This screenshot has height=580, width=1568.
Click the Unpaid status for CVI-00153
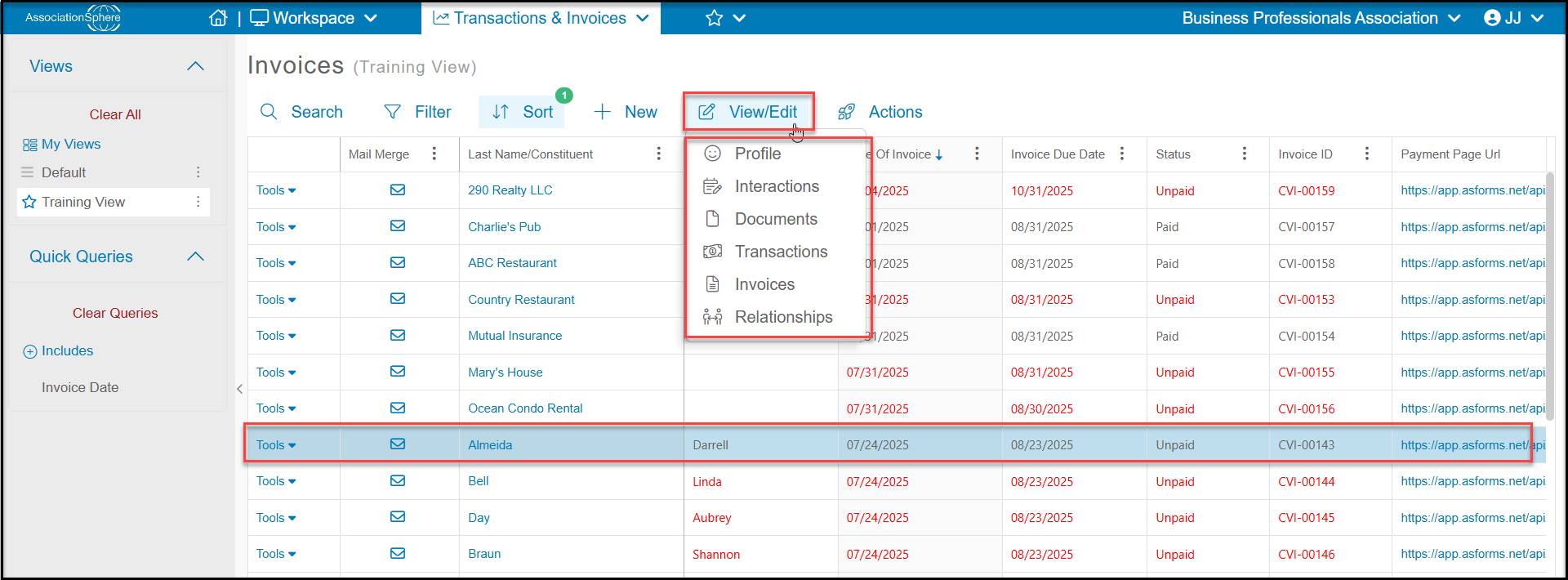point(1175,300)
